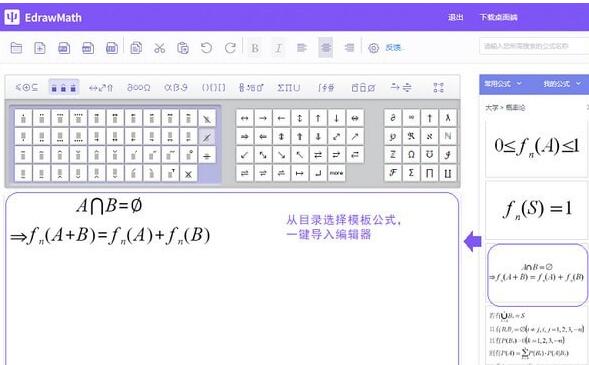Insert the summation Σ symbol

(411, 173)
